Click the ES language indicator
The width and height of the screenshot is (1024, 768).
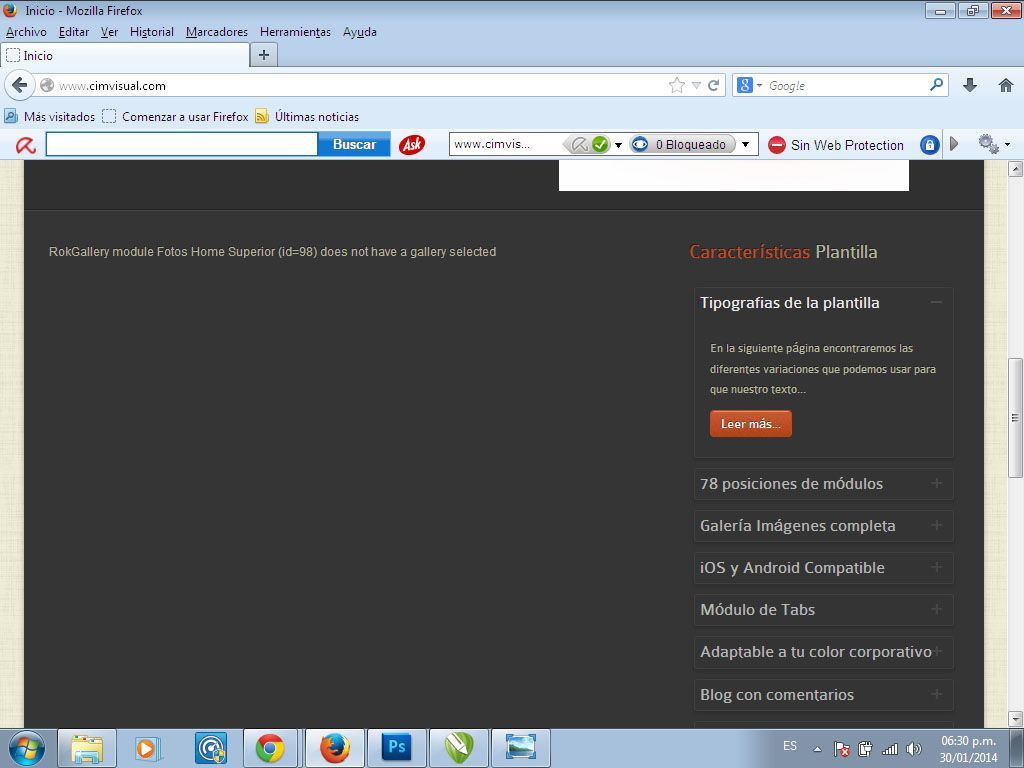click(790, 746)
